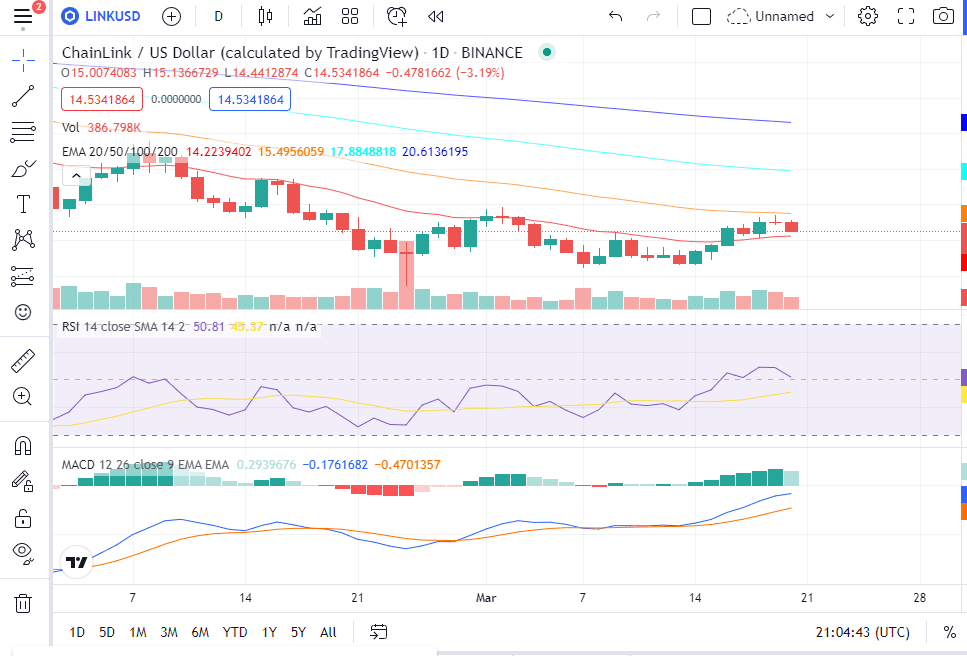Set range to YTD

tap(234, 632)
